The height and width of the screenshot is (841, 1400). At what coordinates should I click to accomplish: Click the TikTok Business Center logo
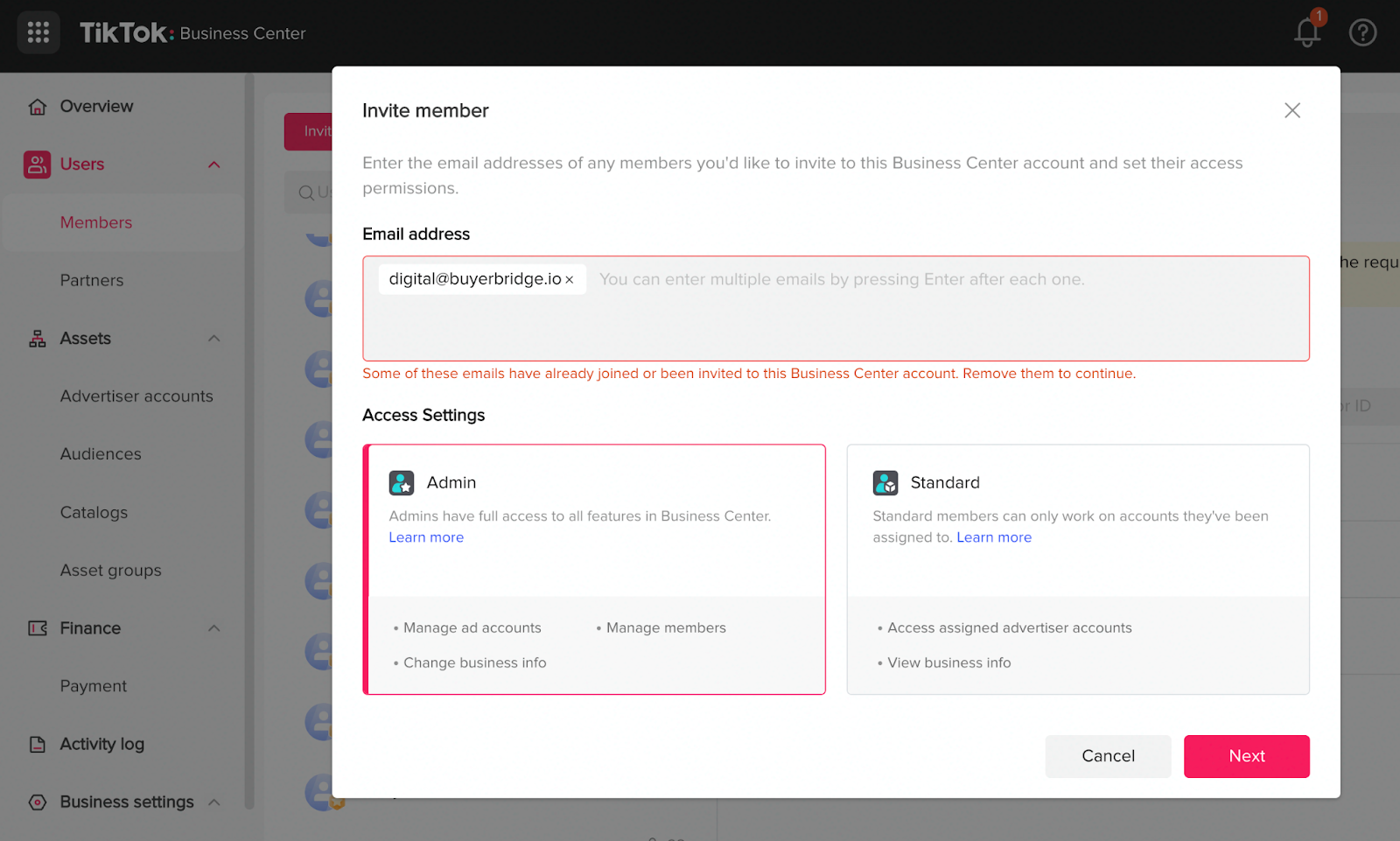pyautogui.click(x=192, y=32)
